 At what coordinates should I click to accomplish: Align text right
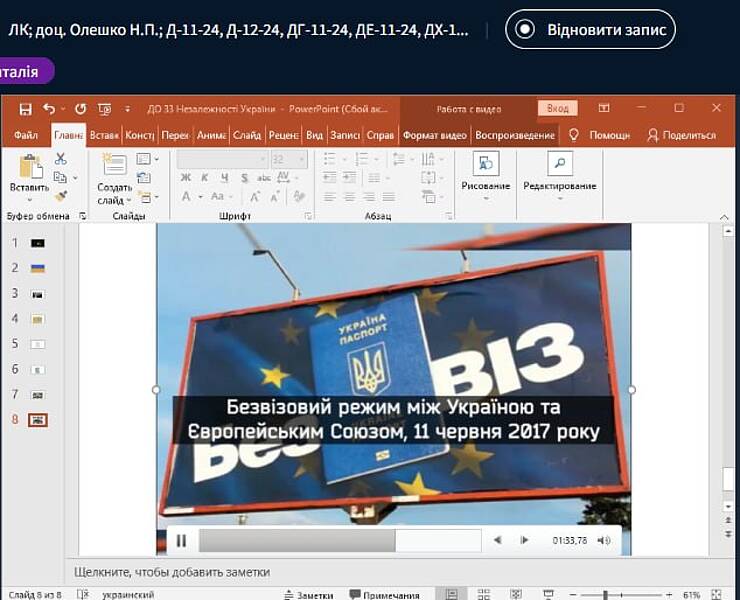click(369, 196)
